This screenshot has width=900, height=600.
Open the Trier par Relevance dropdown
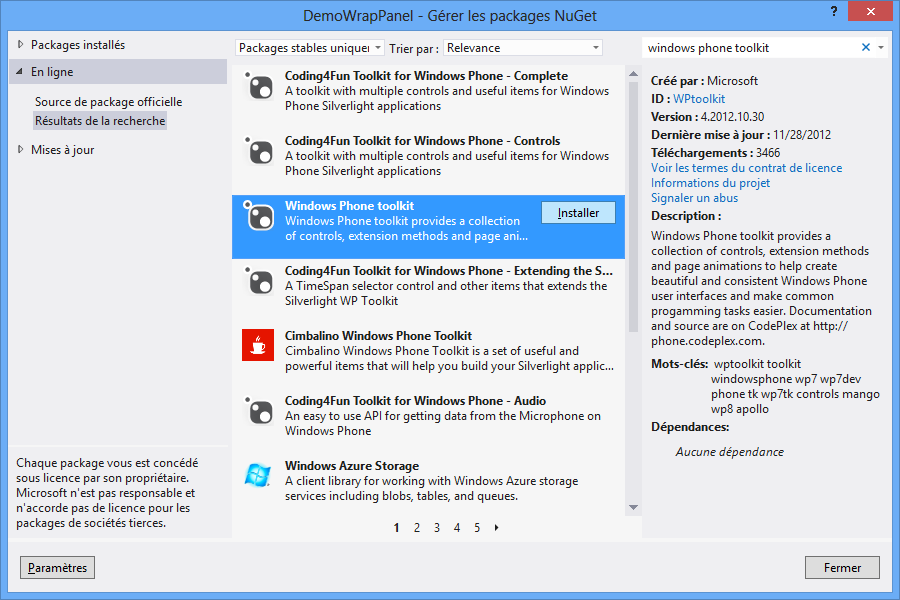[523, 48]
